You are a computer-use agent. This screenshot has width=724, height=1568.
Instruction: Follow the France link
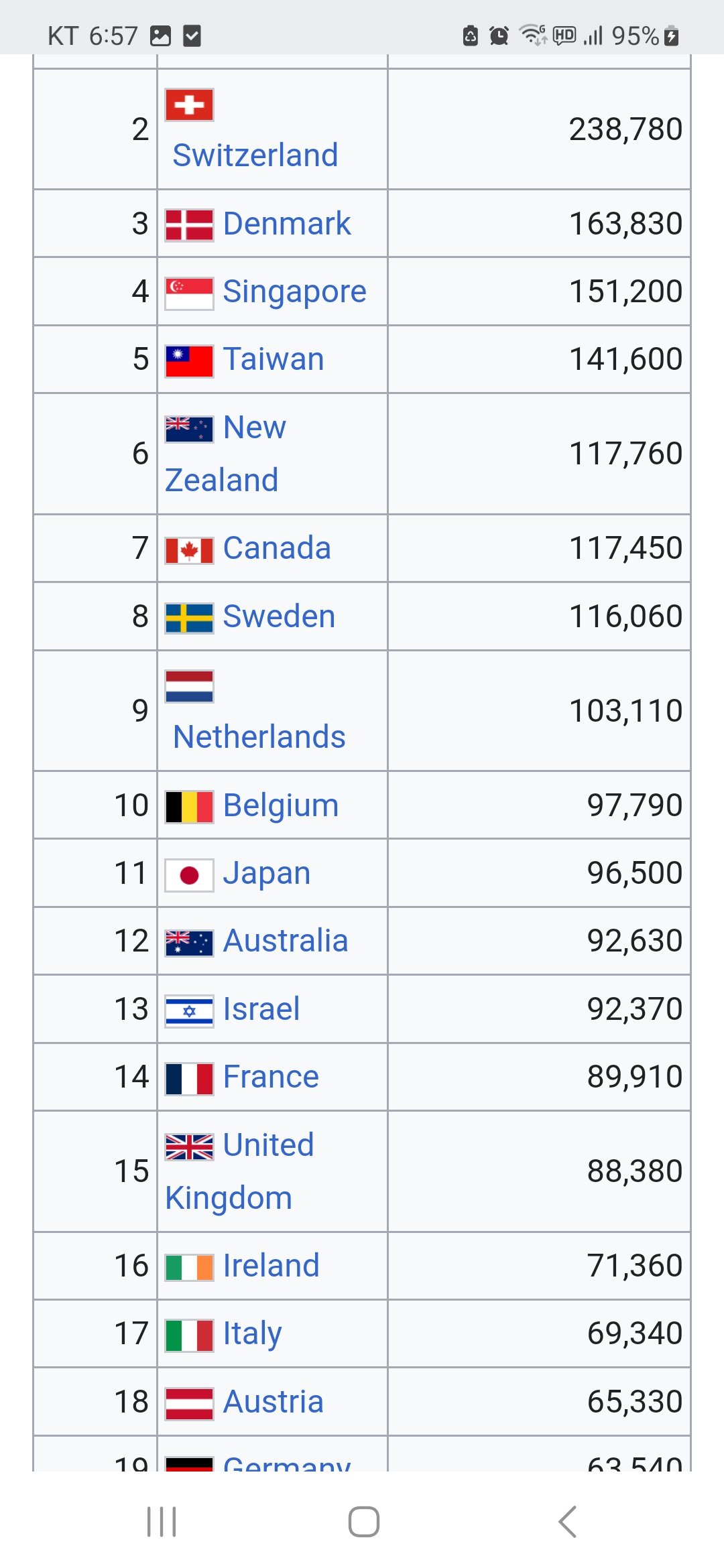(271, 1077)
